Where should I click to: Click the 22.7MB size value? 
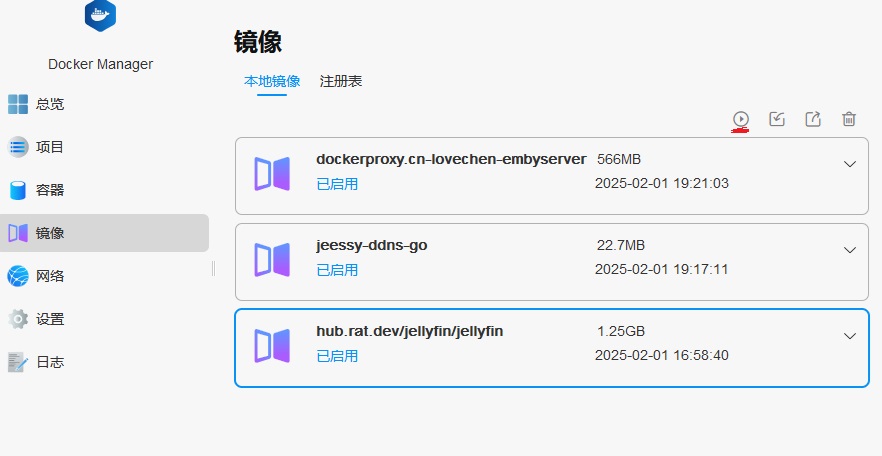[620, 245]
